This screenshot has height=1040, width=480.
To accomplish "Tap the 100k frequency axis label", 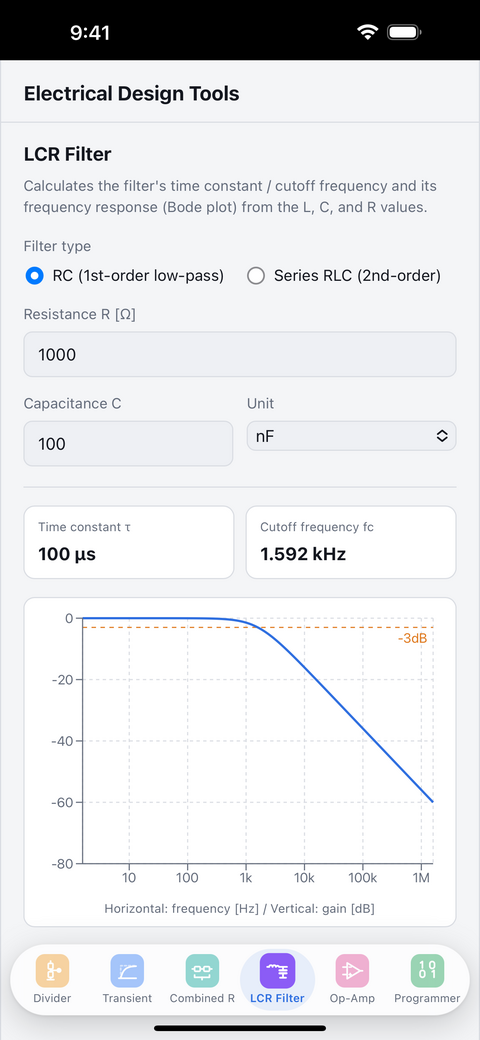I will coord(362,878).
